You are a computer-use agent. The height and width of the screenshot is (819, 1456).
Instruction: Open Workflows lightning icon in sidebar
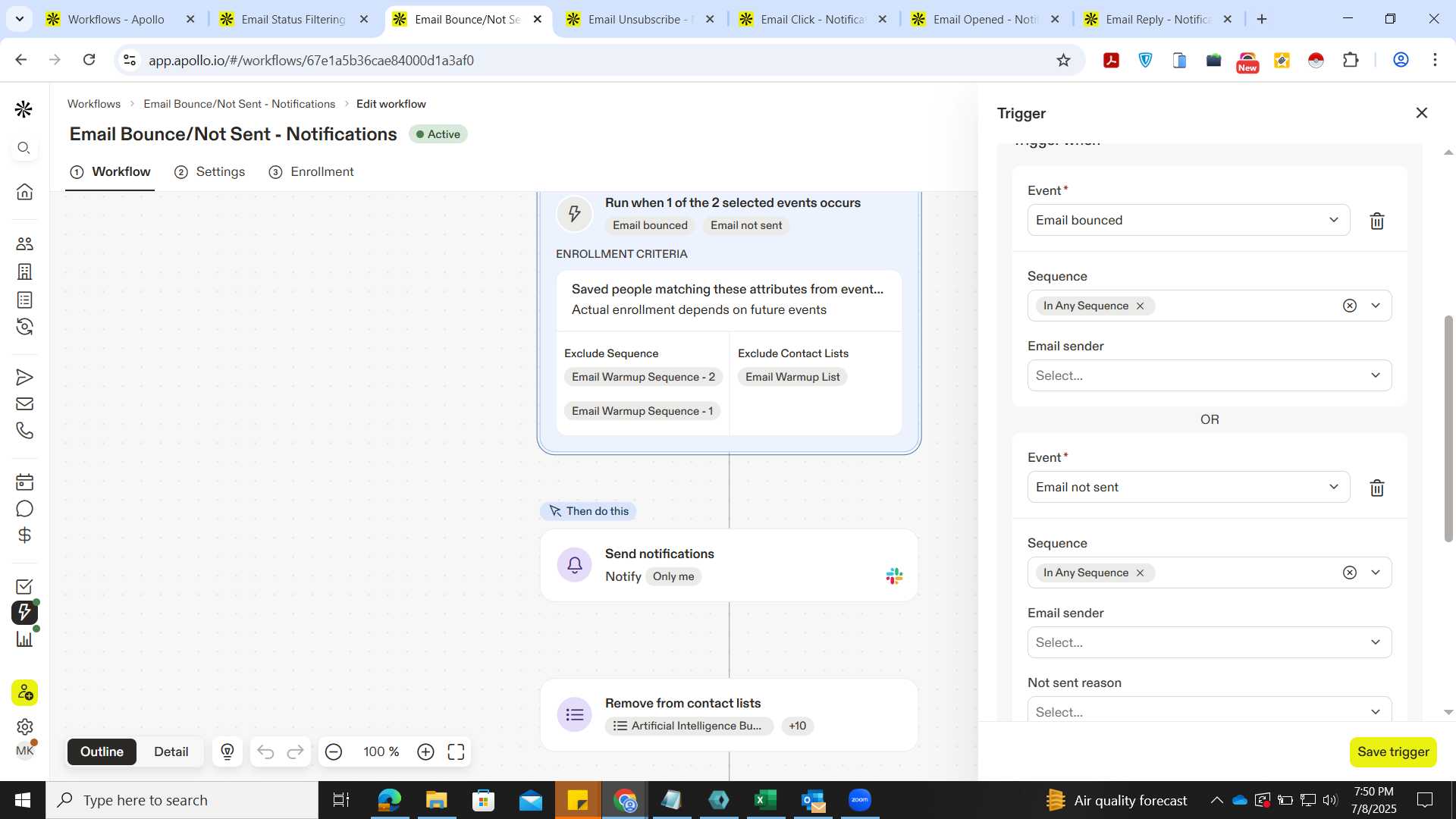pos(24,612)
